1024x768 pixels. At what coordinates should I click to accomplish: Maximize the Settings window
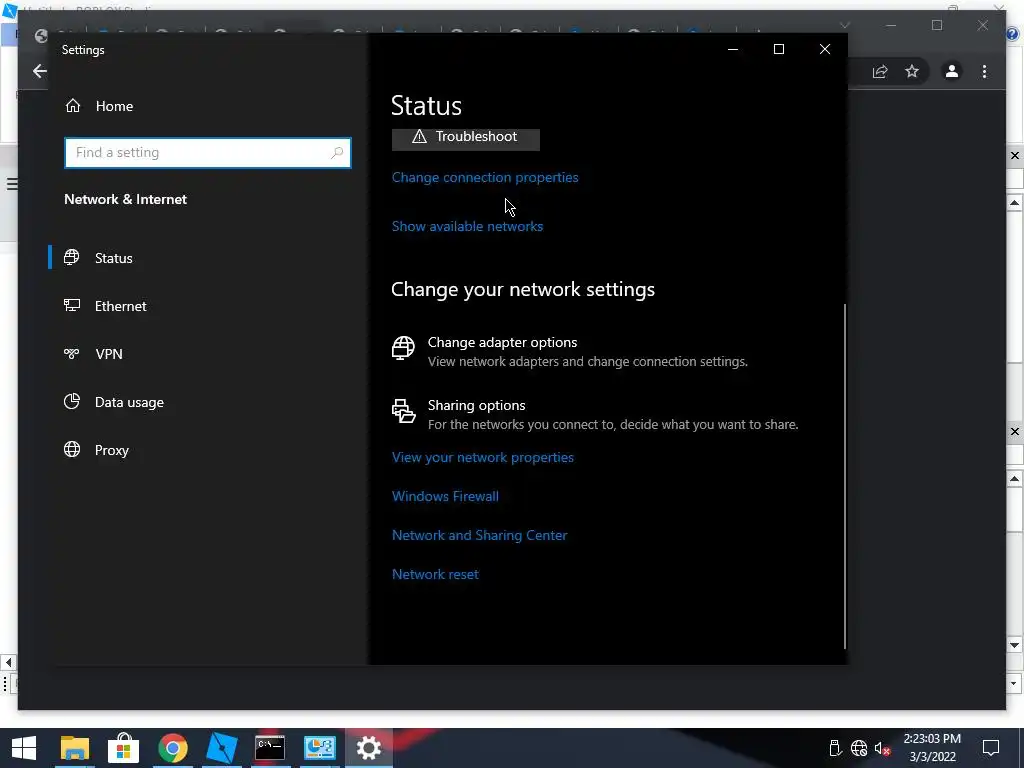coord(778,50)
